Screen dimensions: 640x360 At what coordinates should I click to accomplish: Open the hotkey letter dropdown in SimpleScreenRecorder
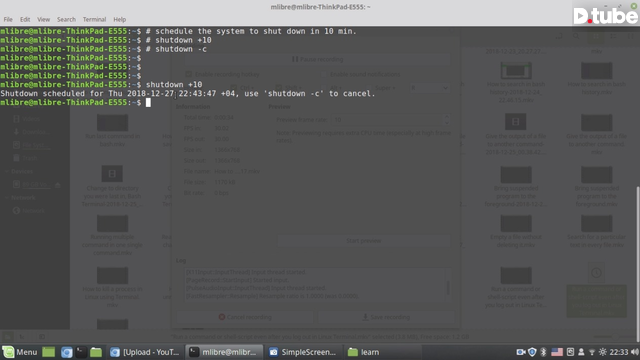(x=430, y=88)
